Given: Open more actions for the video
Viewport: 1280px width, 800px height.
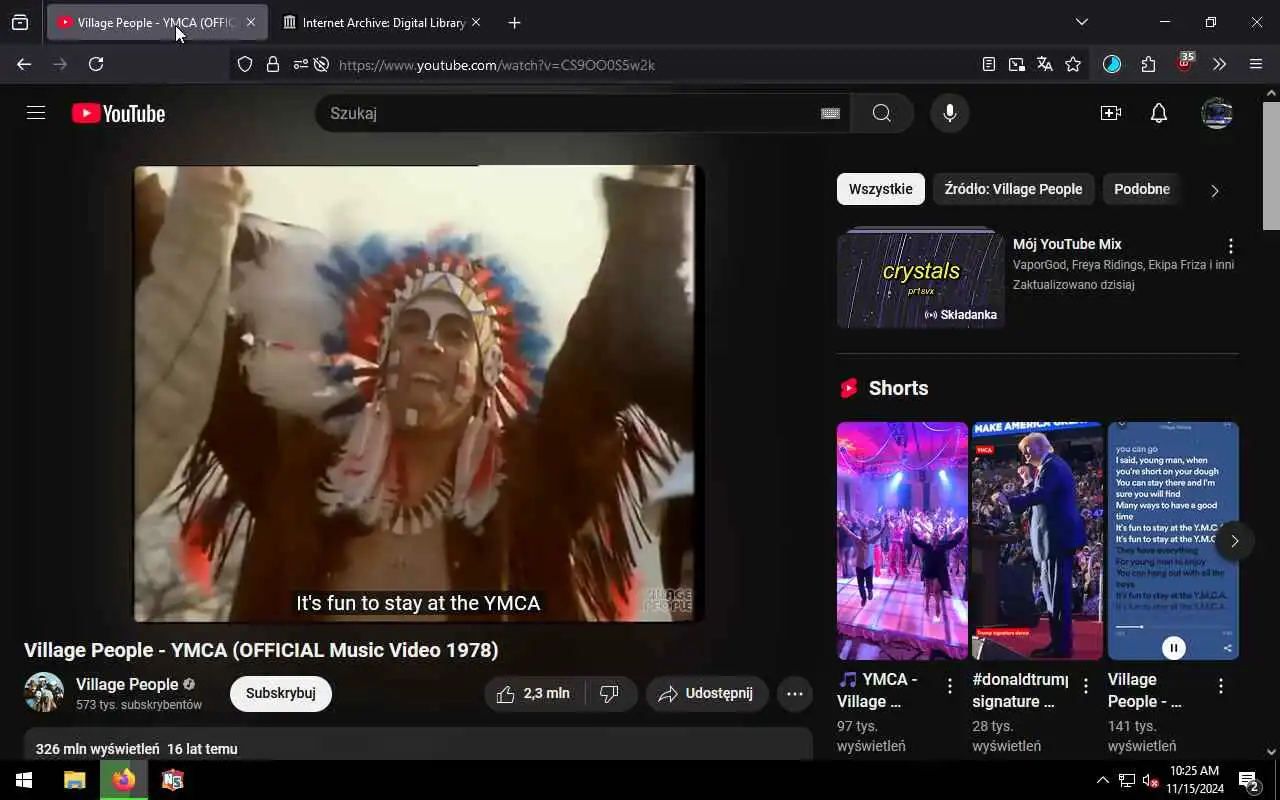Looking at the screenshot, I should click(x=795, y=694).
